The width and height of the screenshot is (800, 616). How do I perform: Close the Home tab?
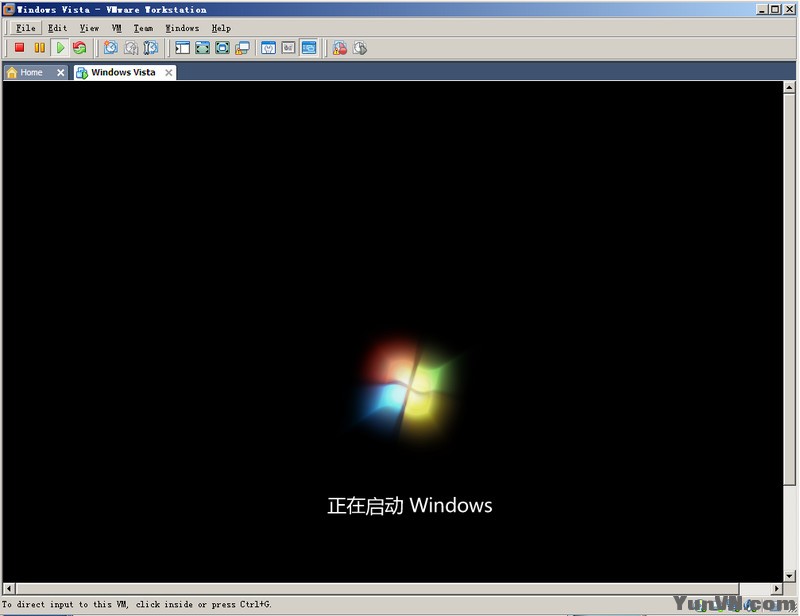pos(60,72)
